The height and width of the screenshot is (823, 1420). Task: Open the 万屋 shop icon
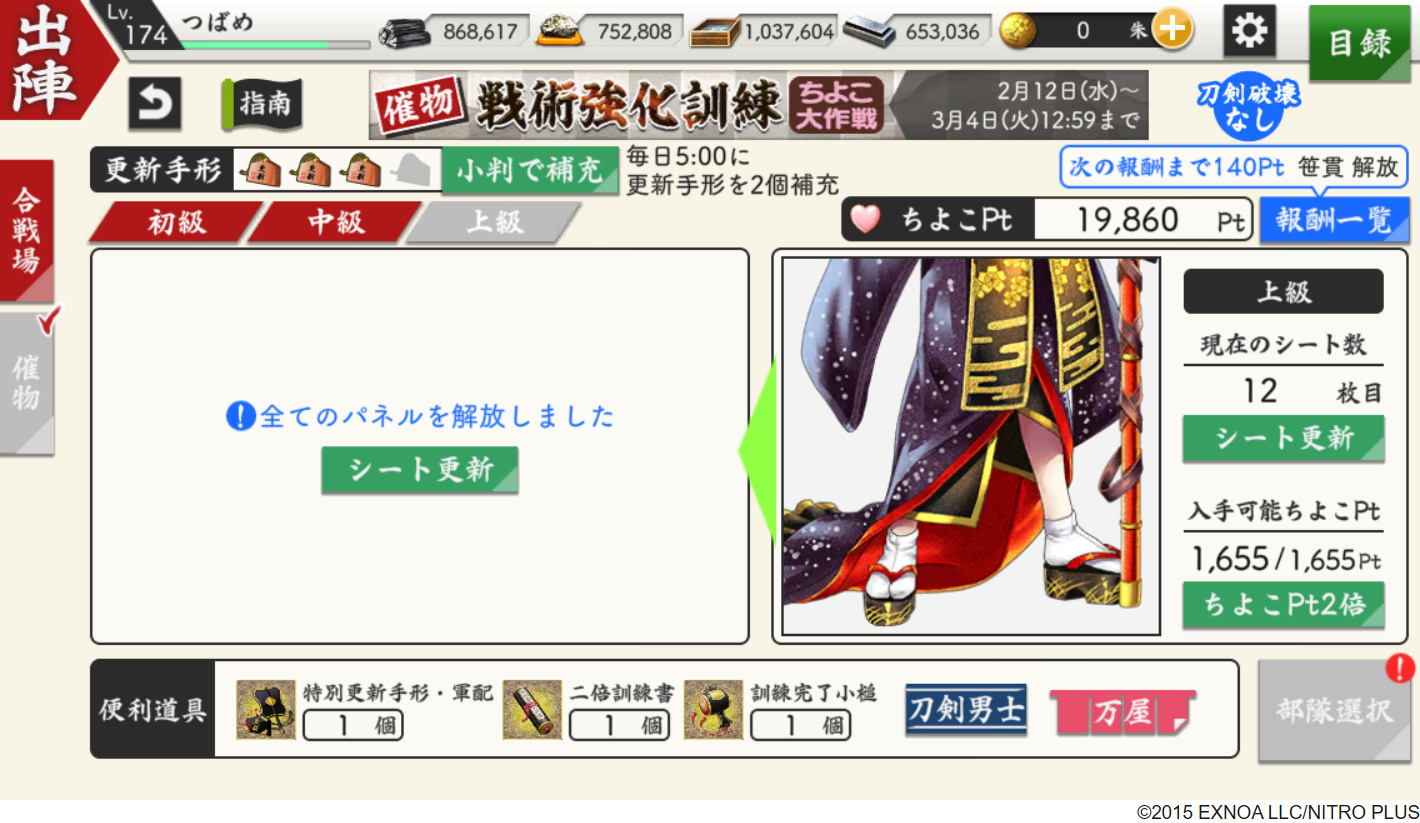(x=1122, y=713)
